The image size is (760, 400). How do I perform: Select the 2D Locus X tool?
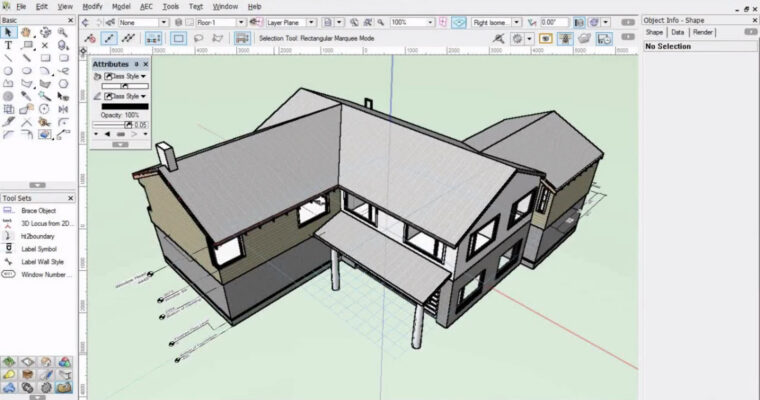coord(45,45)
